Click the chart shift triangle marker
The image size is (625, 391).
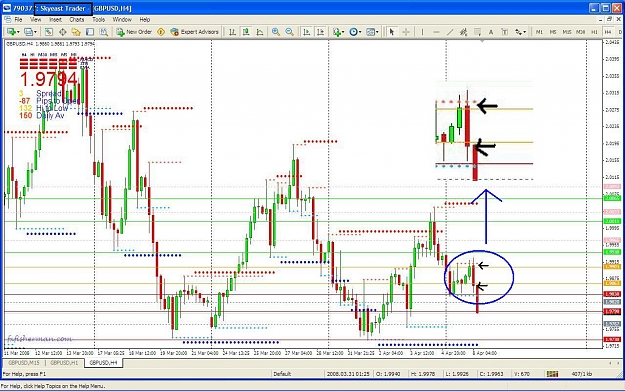(482, 41)
